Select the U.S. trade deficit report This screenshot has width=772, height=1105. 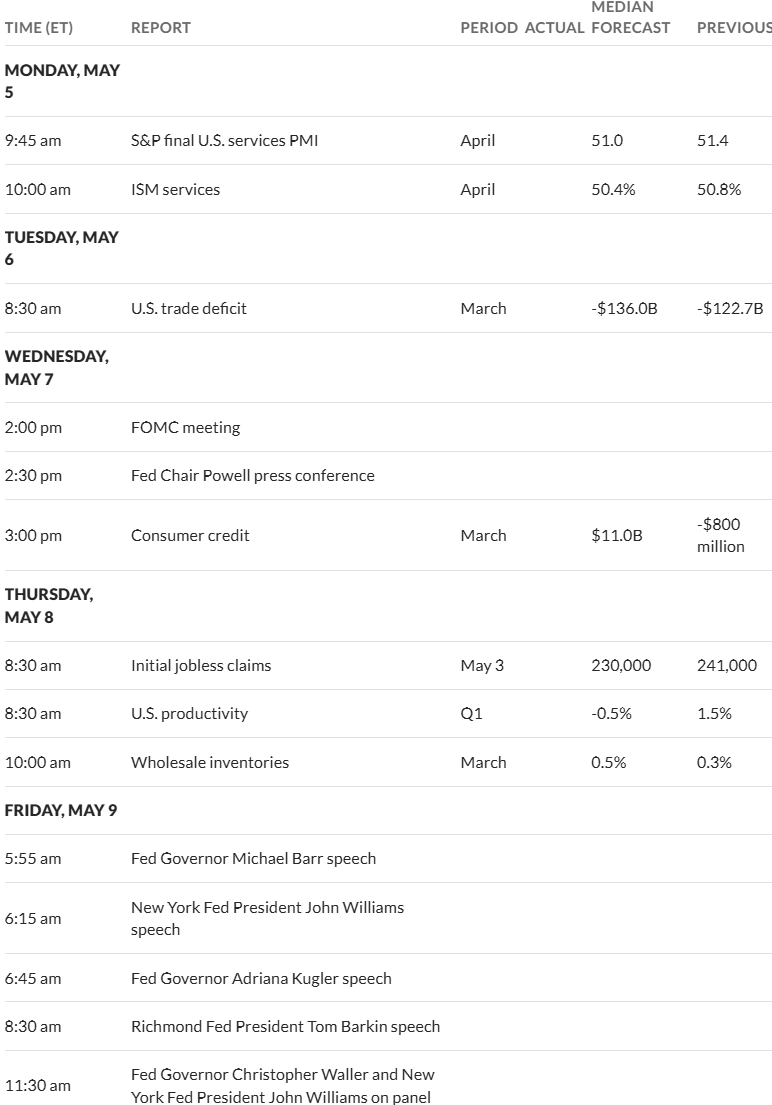(x=189, y=308)
